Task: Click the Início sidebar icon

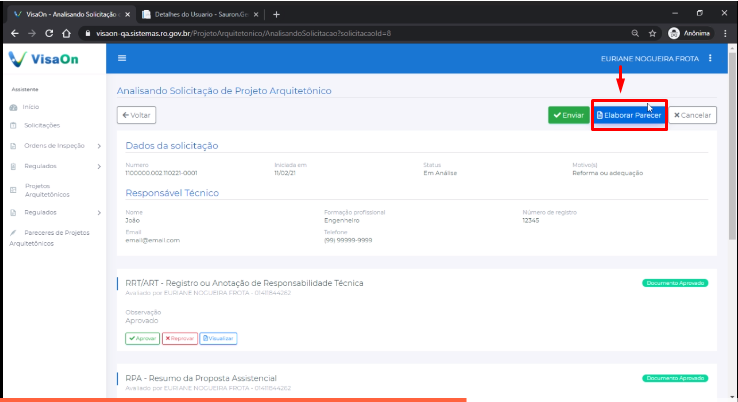Action: (13, 107)
